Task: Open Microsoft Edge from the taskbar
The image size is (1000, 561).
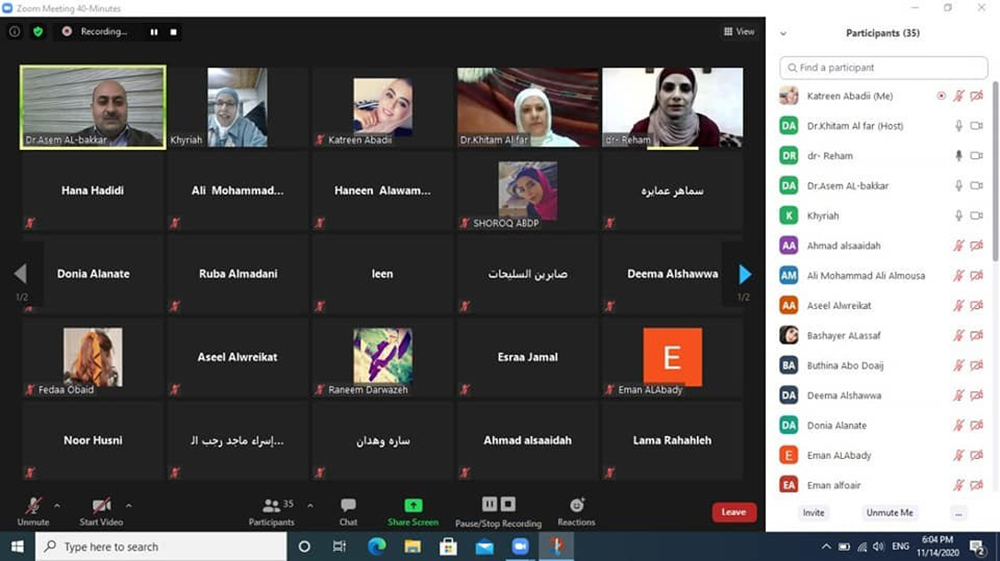Action: [377, 547]
